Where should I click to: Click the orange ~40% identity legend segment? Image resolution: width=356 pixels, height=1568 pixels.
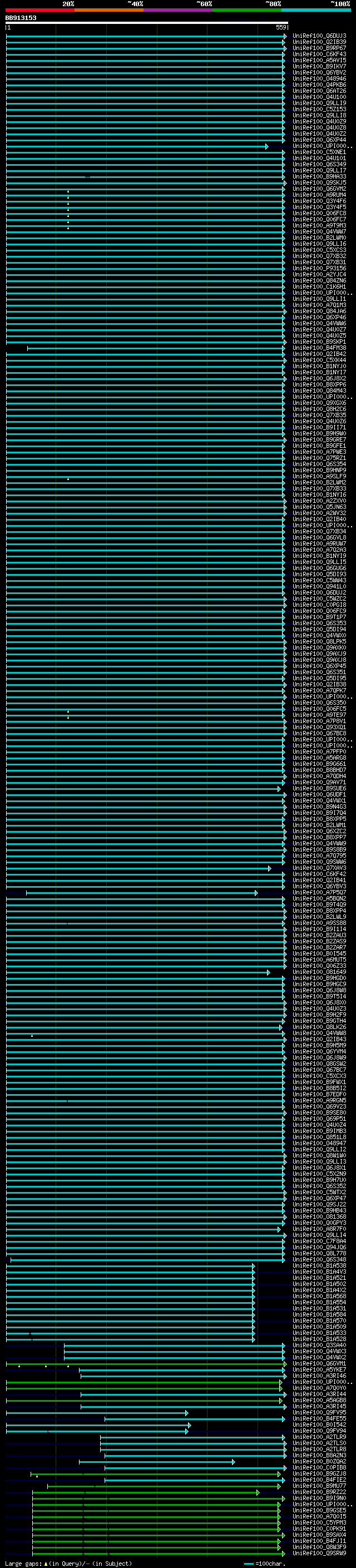tap(109, 10)
